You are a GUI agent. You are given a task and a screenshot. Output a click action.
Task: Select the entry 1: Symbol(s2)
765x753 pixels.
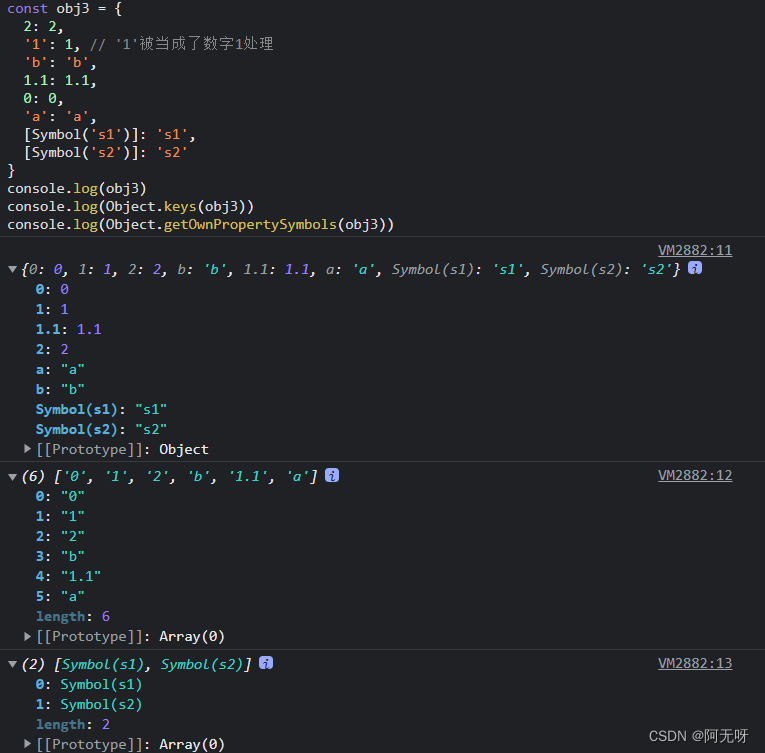(89, 705)
